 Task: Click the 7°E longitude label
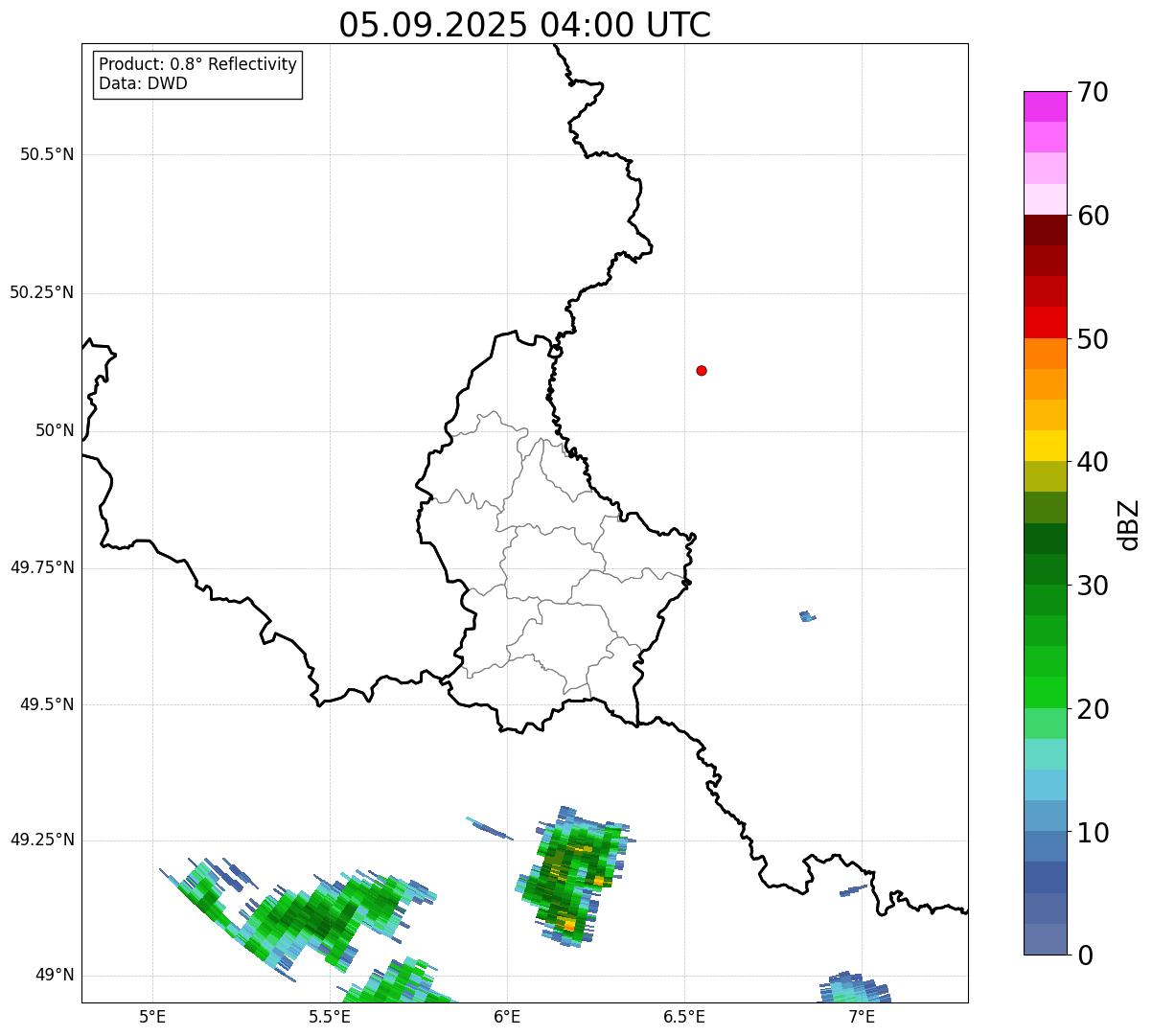pos(862,1016)
